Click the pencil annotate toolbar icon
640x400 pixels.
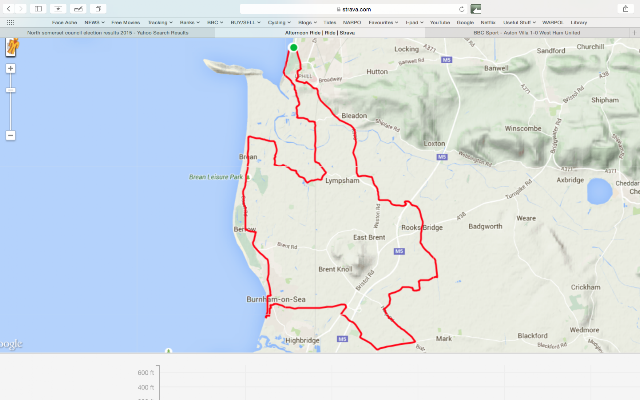78,9
